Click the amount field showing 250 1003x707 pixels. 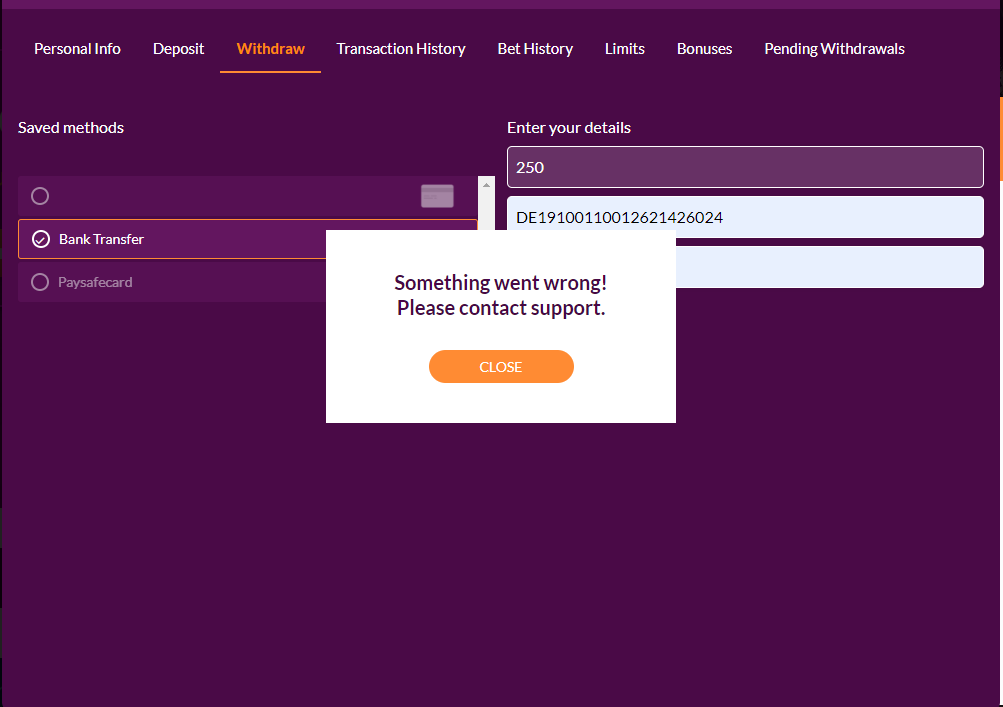click(x=745, y=167)
